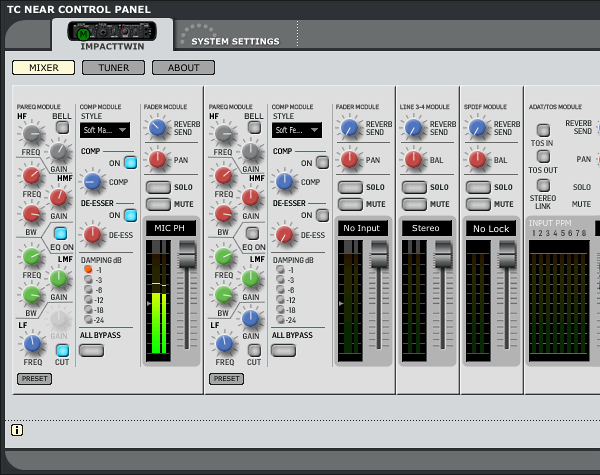Open the second channel's Soft Fe... style dropdown

coord(298,130)
